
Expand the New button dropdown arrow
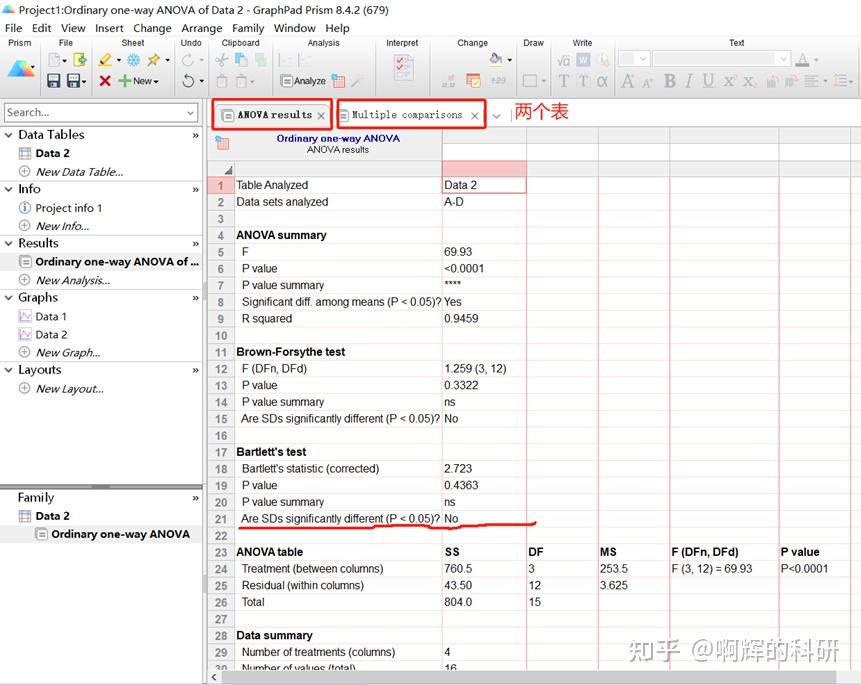click(x=158, y=81)
